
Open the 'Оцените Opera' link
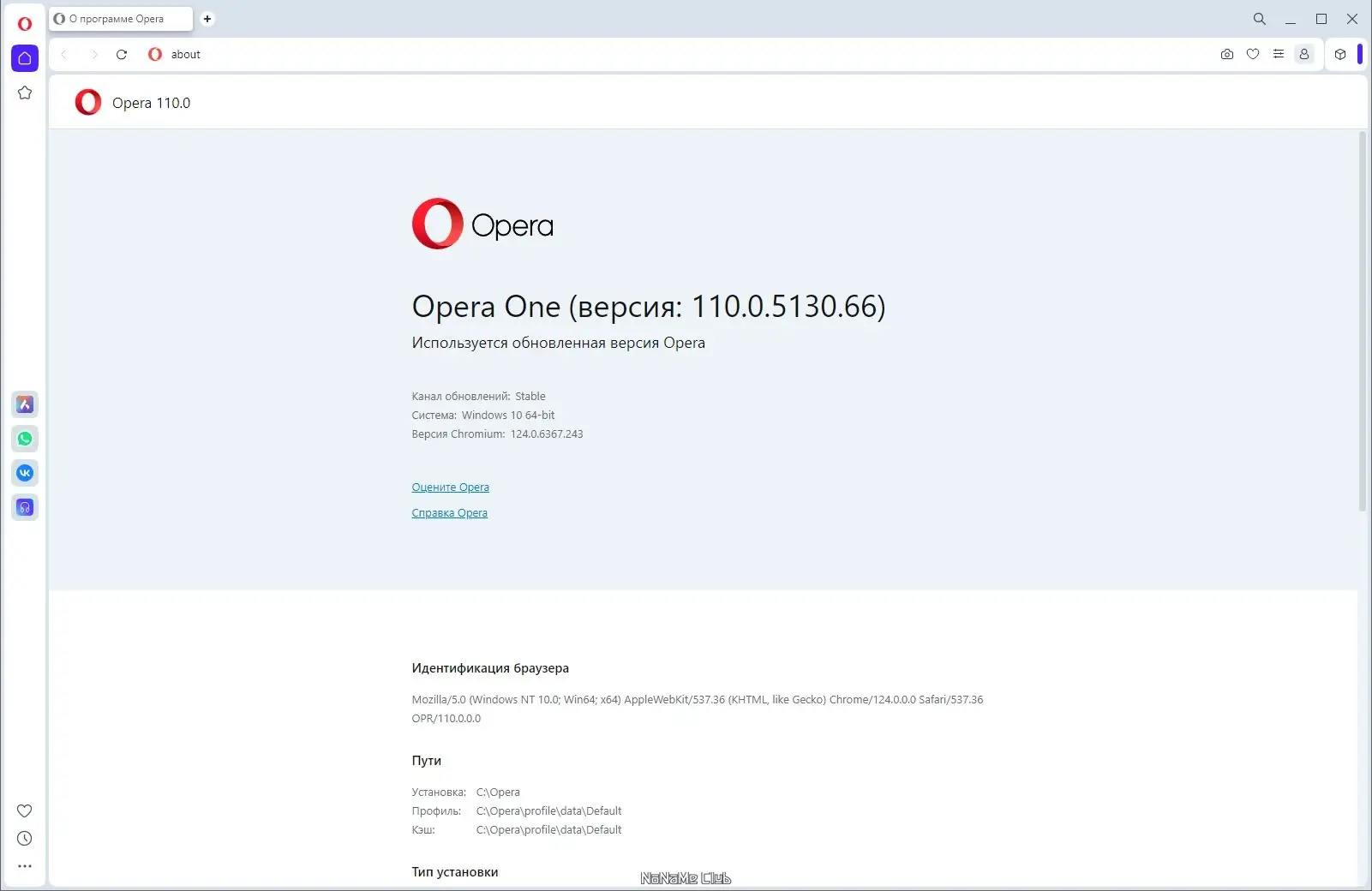click(x=450, y=487)
